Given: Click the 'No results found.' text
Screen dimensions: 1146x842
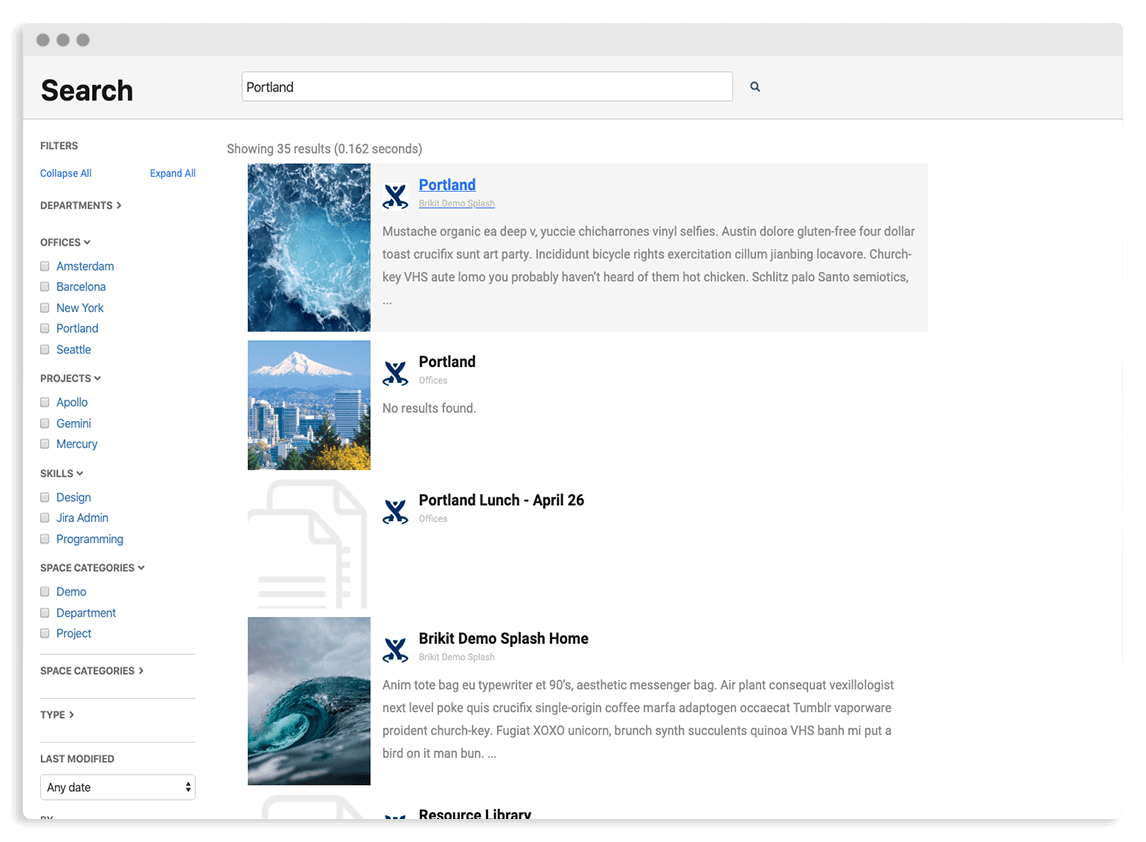Looking at the screenshot, I should pyautogui.click(x=429, y=408).
